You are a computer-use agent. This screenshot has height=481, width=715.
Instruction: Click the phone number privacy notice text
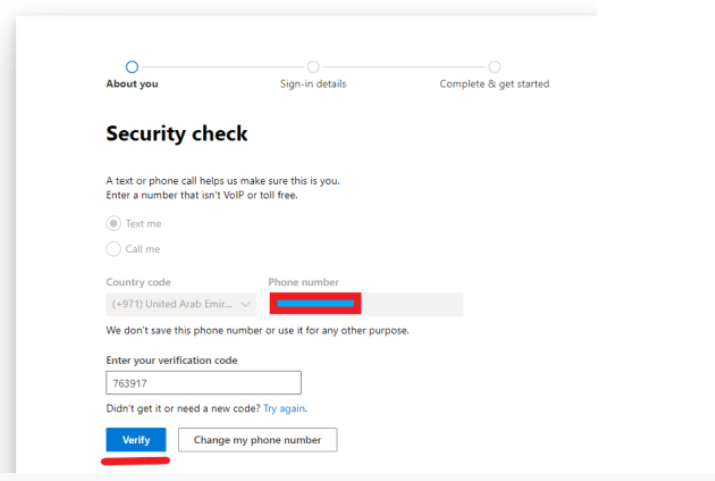[x=257, y=330]
